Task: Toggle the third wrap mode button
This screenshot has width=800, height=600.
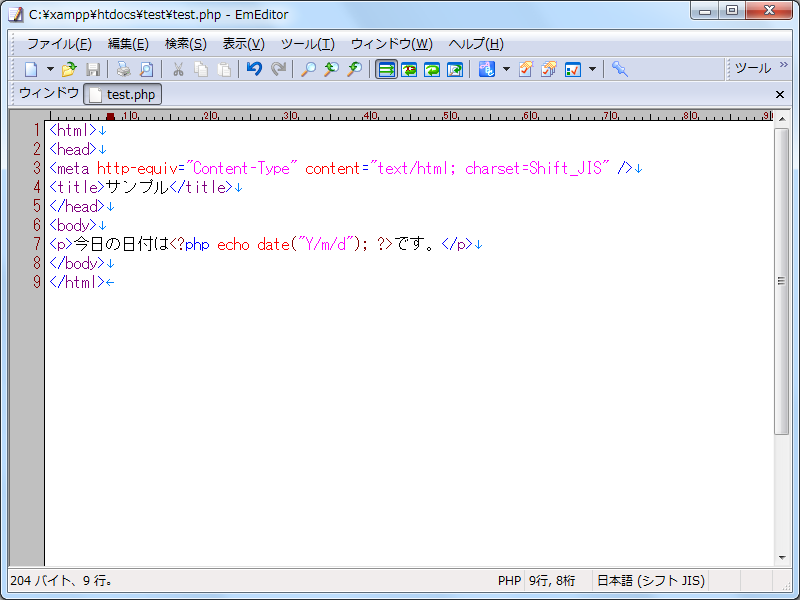Action: 432,69
